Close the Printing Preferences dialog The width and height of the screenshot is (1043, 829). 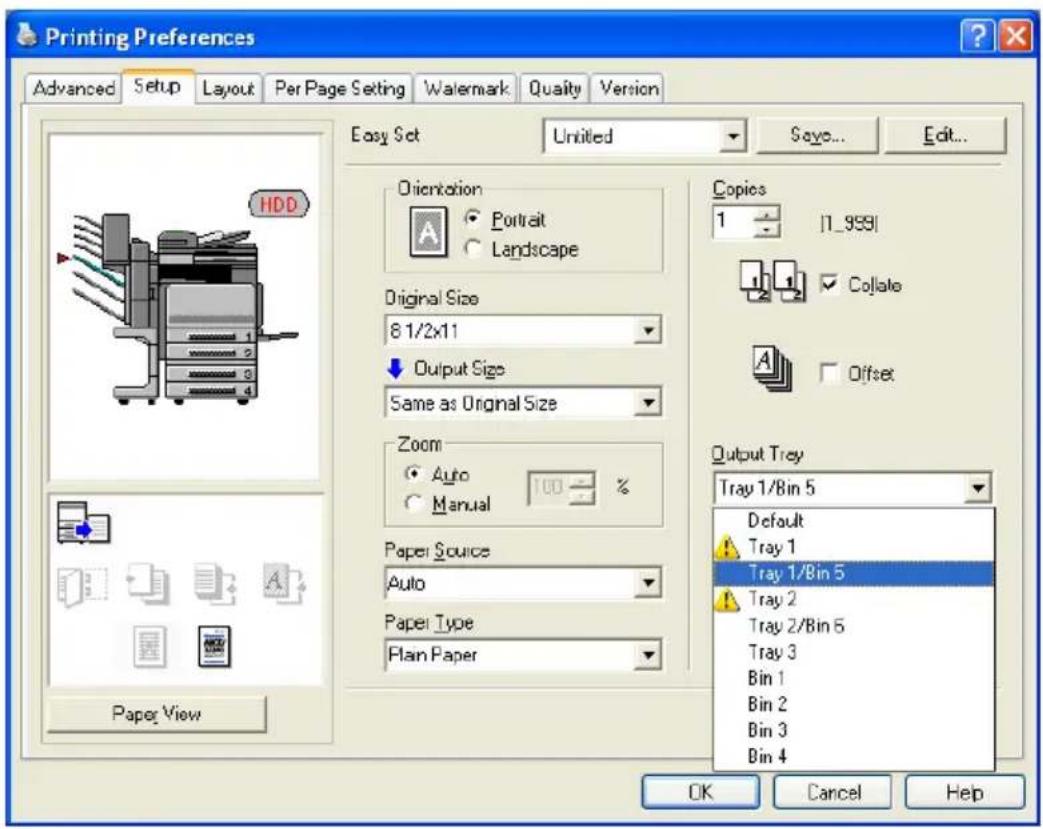[1016, 36]
